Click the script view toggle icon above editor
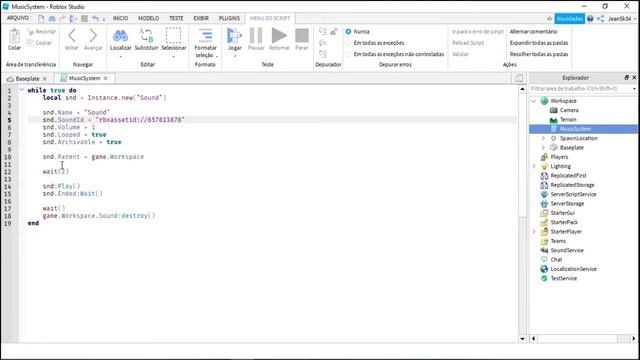 click(x=519, y=78)
